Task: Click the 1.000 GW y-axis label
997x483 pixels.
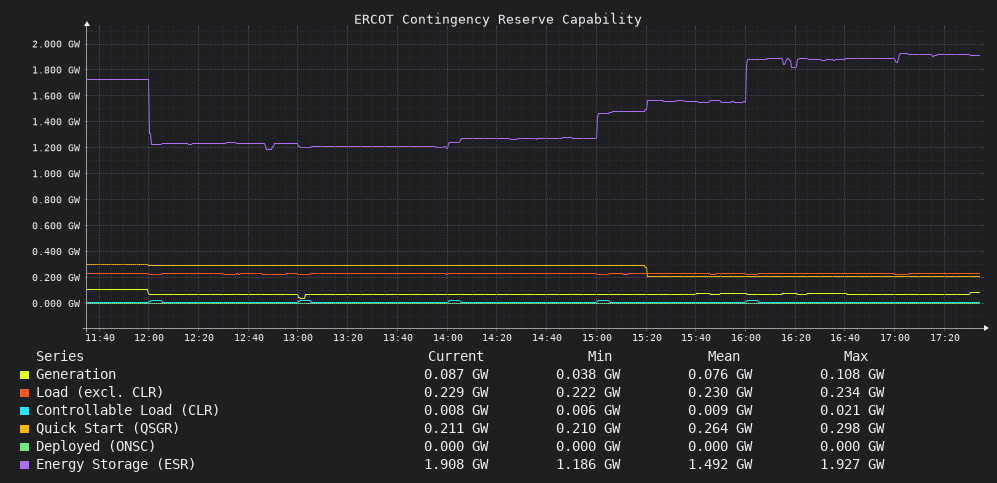Action: pyautogui.click(x=56, y=173)
